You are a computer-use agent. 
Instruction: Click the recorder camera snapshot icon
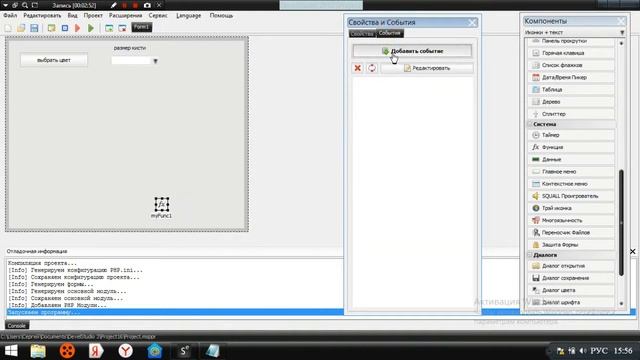(x=147, y=5)
